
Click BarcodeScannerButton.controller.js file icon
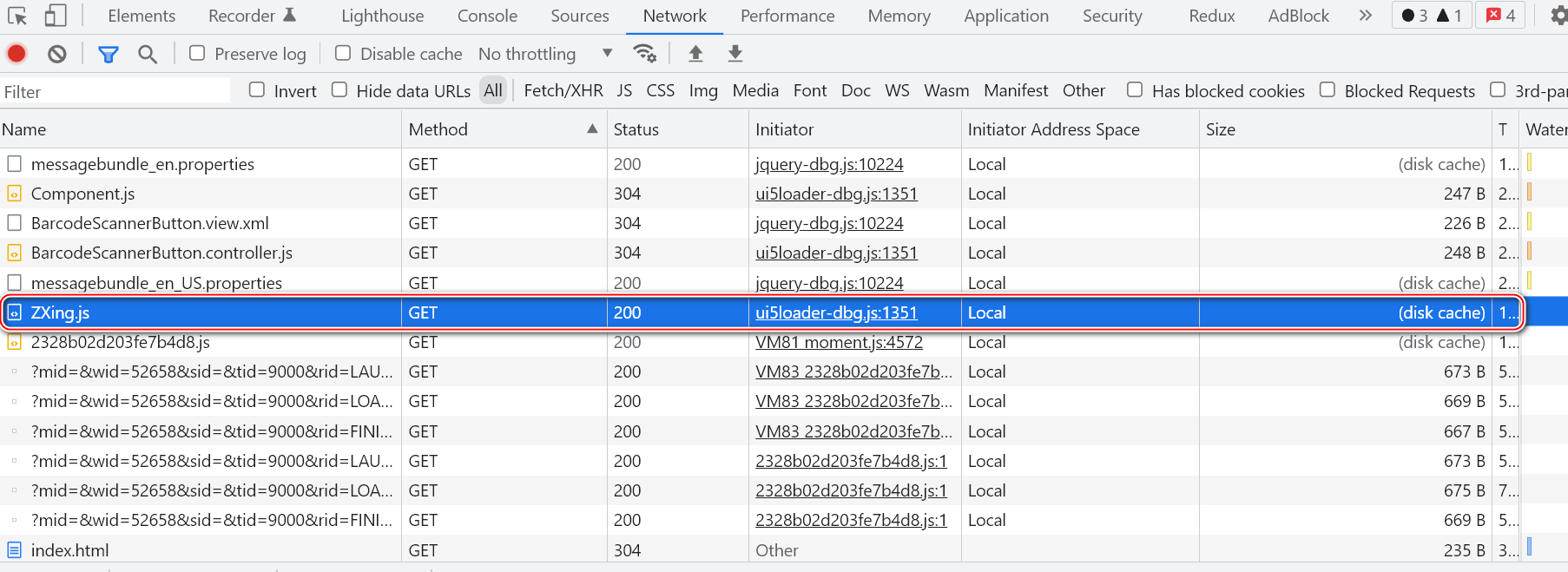coord(14,253)
